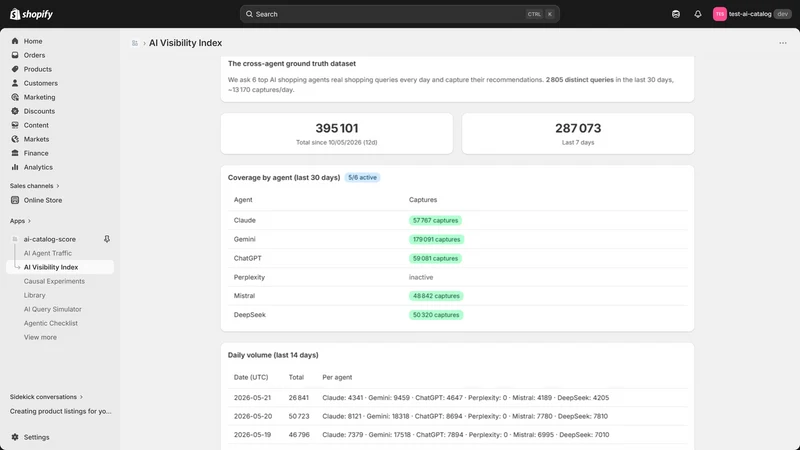
Task: Click the 57 767 captures badge for Claude
Action: coord(436,220)
